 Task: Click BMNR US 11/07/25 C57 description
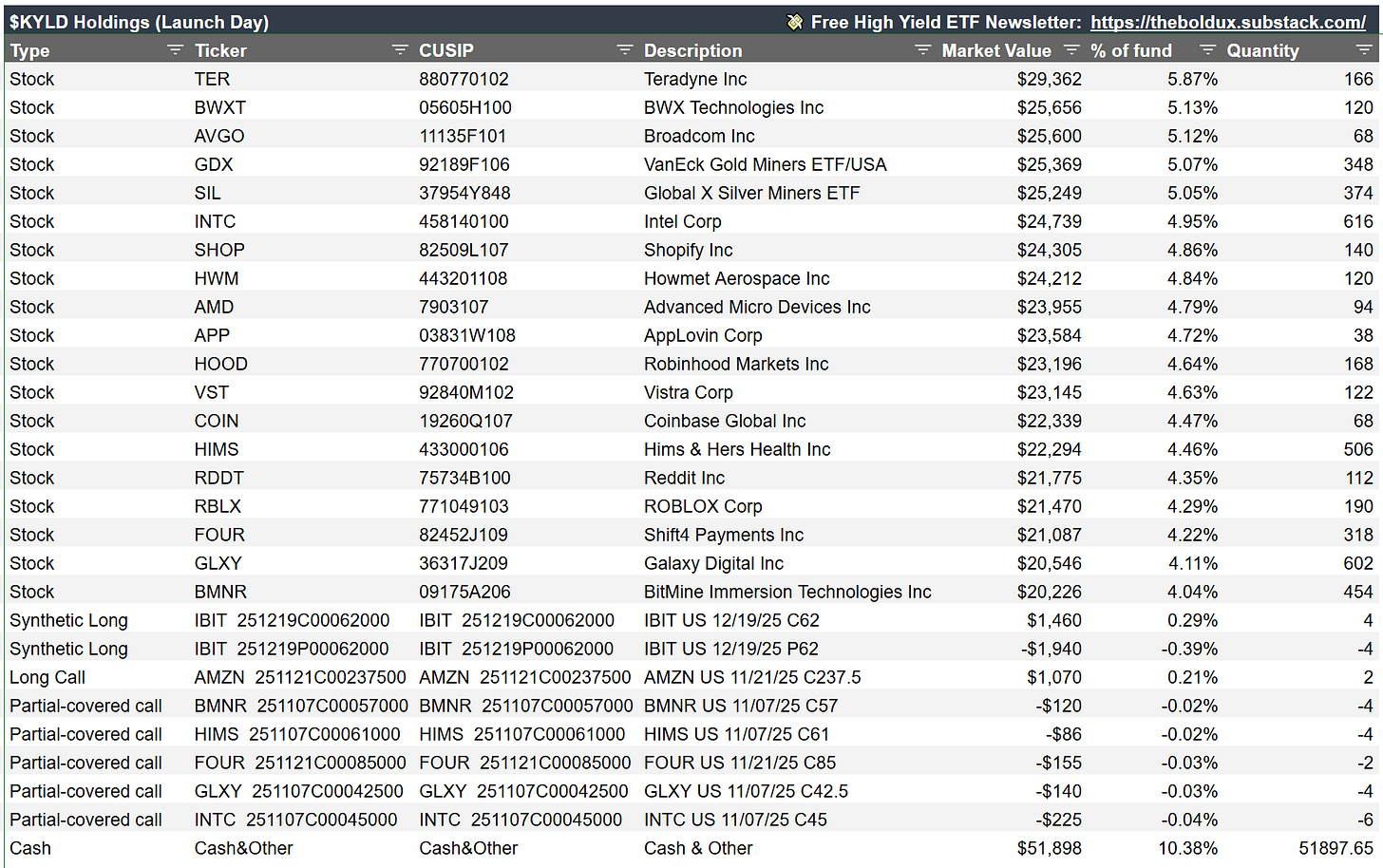point(741,706)
